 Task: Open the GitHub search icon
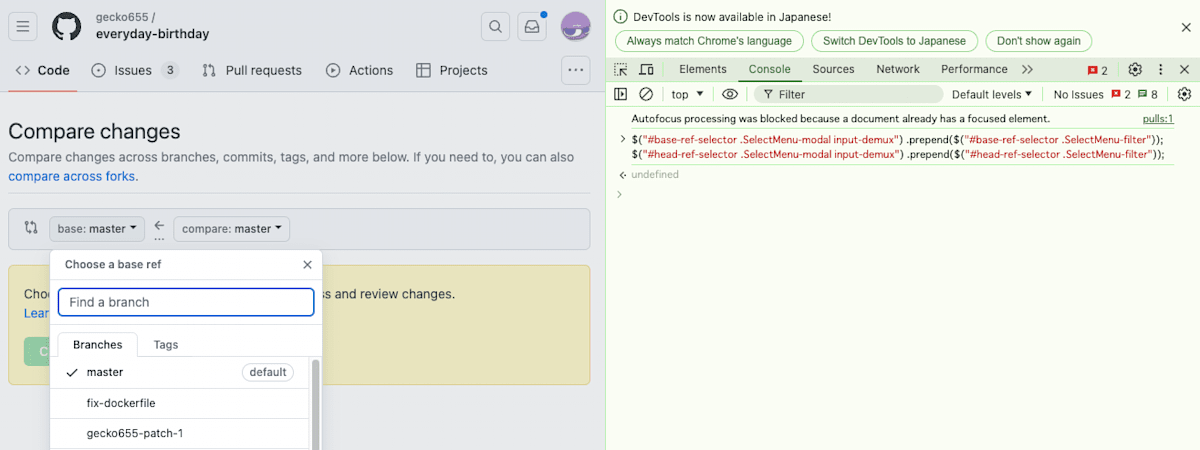click(x=495, y=27)
